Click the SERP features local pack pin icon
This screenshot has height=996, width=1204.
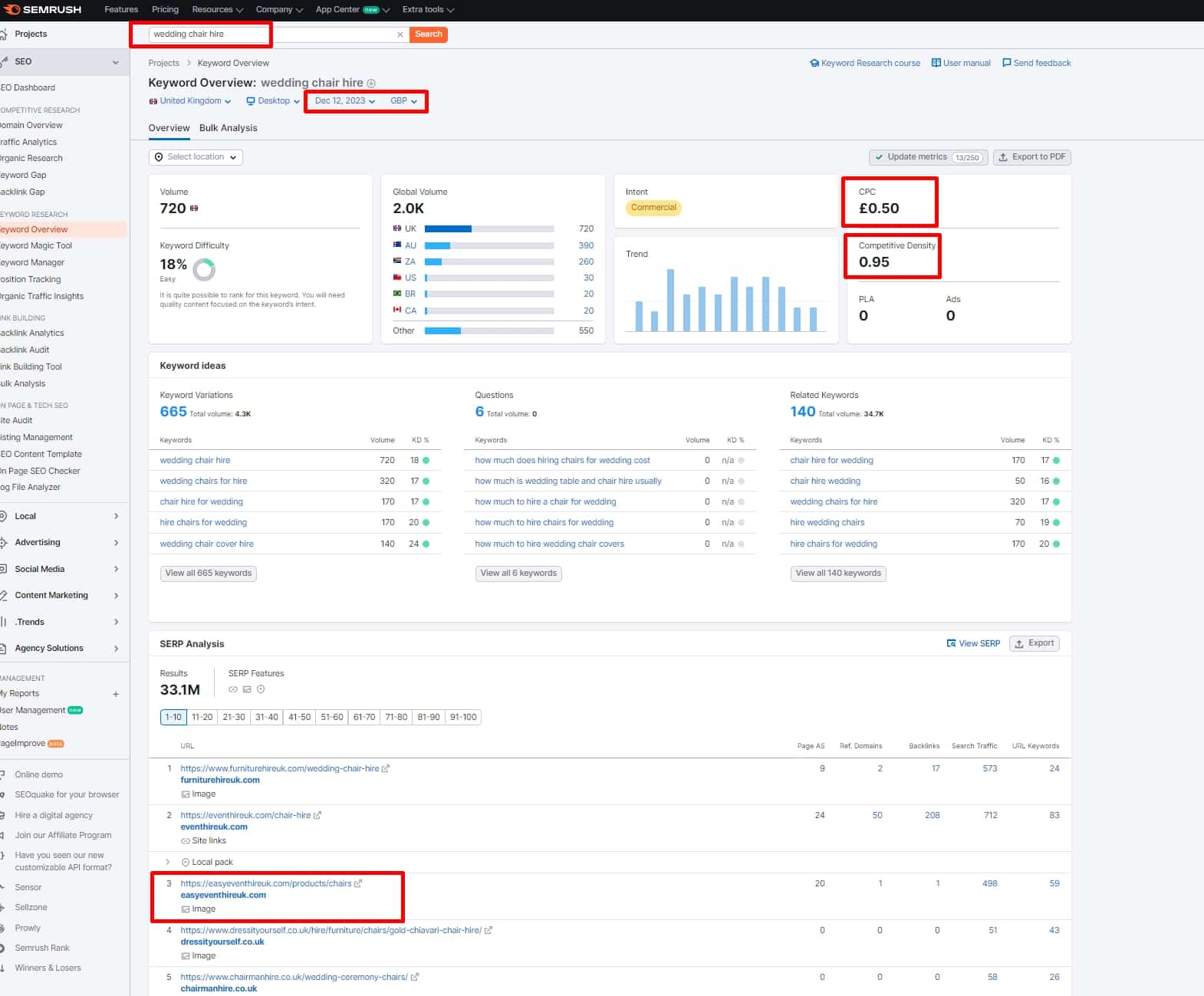pyautogui.click(x=261, y=689)
